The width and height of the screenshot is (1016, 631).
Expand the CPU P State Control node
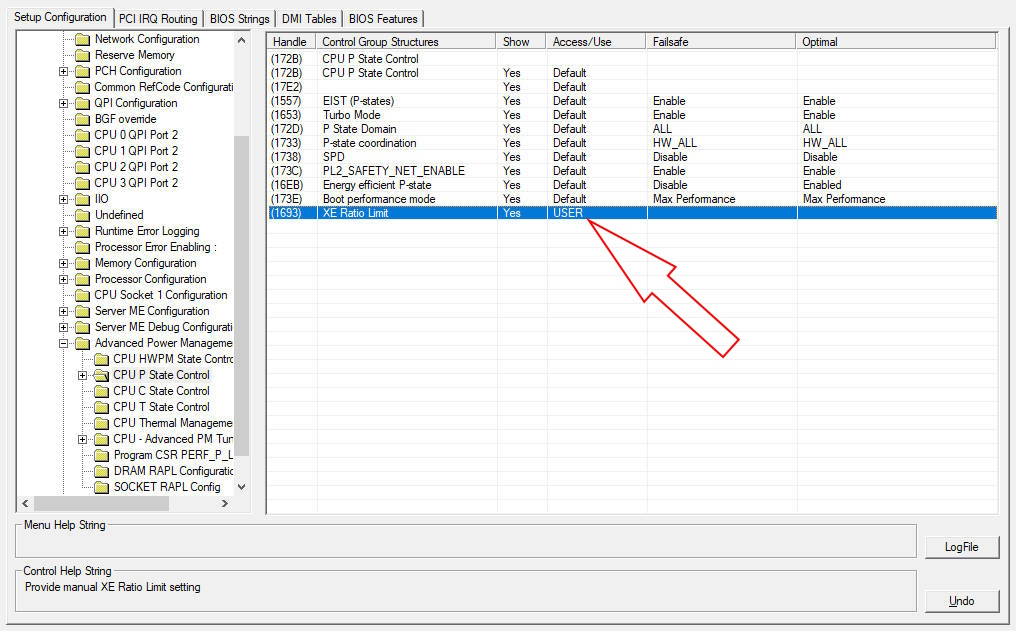click(x=83, y=375)
